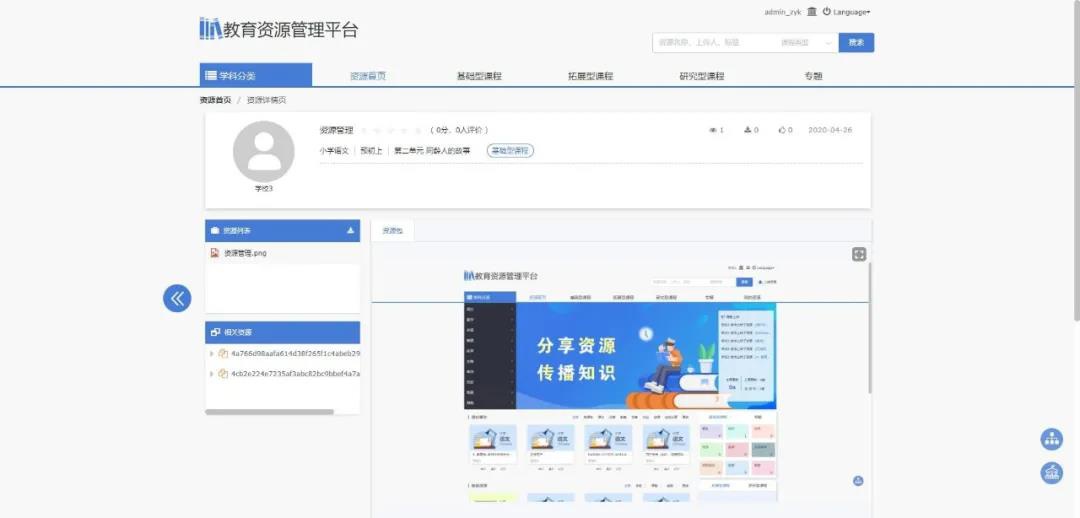Select the 资源管理.png file
Screen dimensions: 1080x518
click(245, 253)
